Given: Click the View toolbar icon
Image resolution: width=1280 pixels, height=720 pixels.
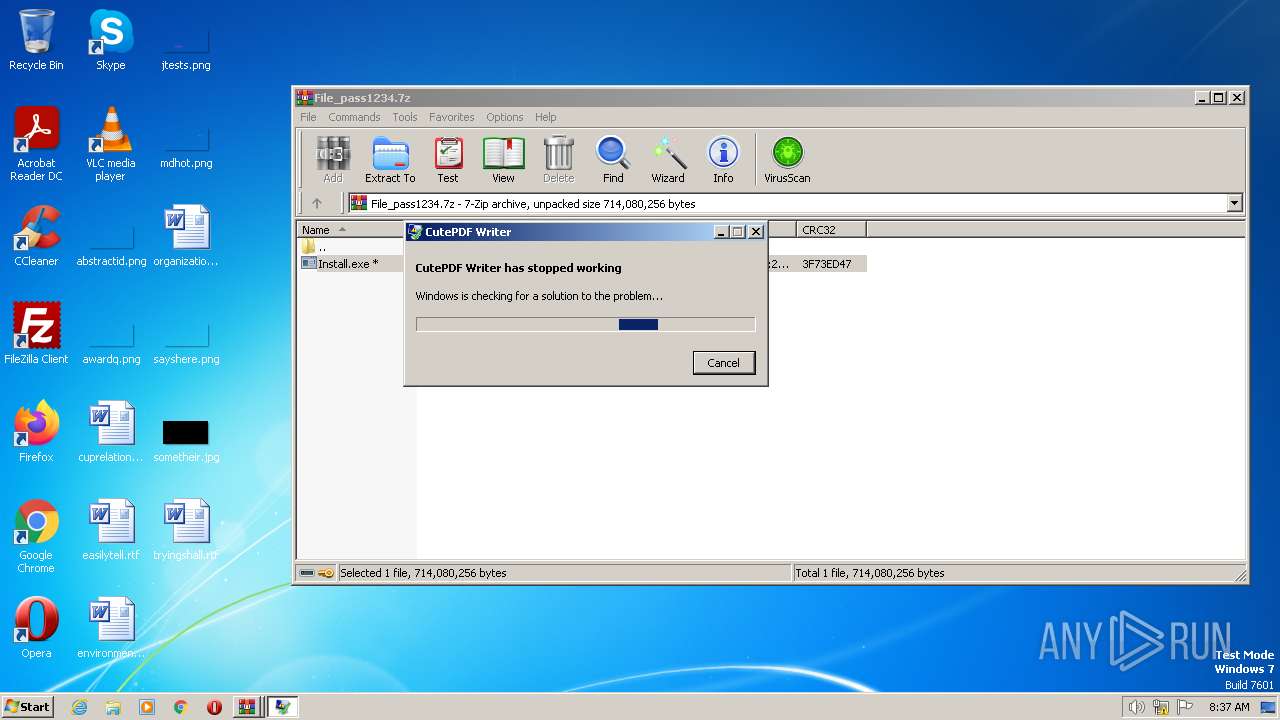Looking at the screenshot, I should 503,160.
